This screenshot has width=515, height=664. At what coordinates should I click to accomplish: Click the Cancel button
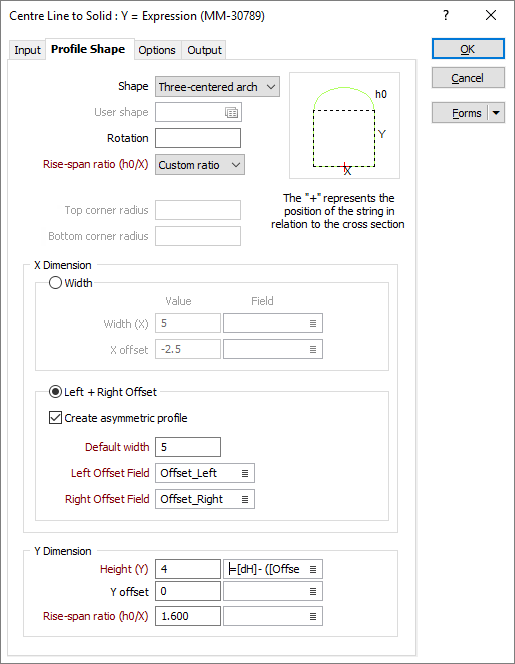click(468, 78)
